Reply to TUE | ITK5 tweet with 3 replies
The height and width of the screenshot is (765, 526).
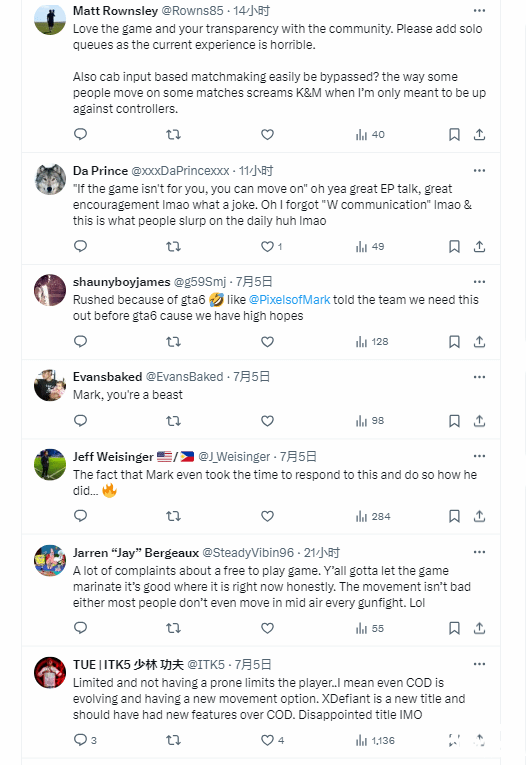point(85,740)
